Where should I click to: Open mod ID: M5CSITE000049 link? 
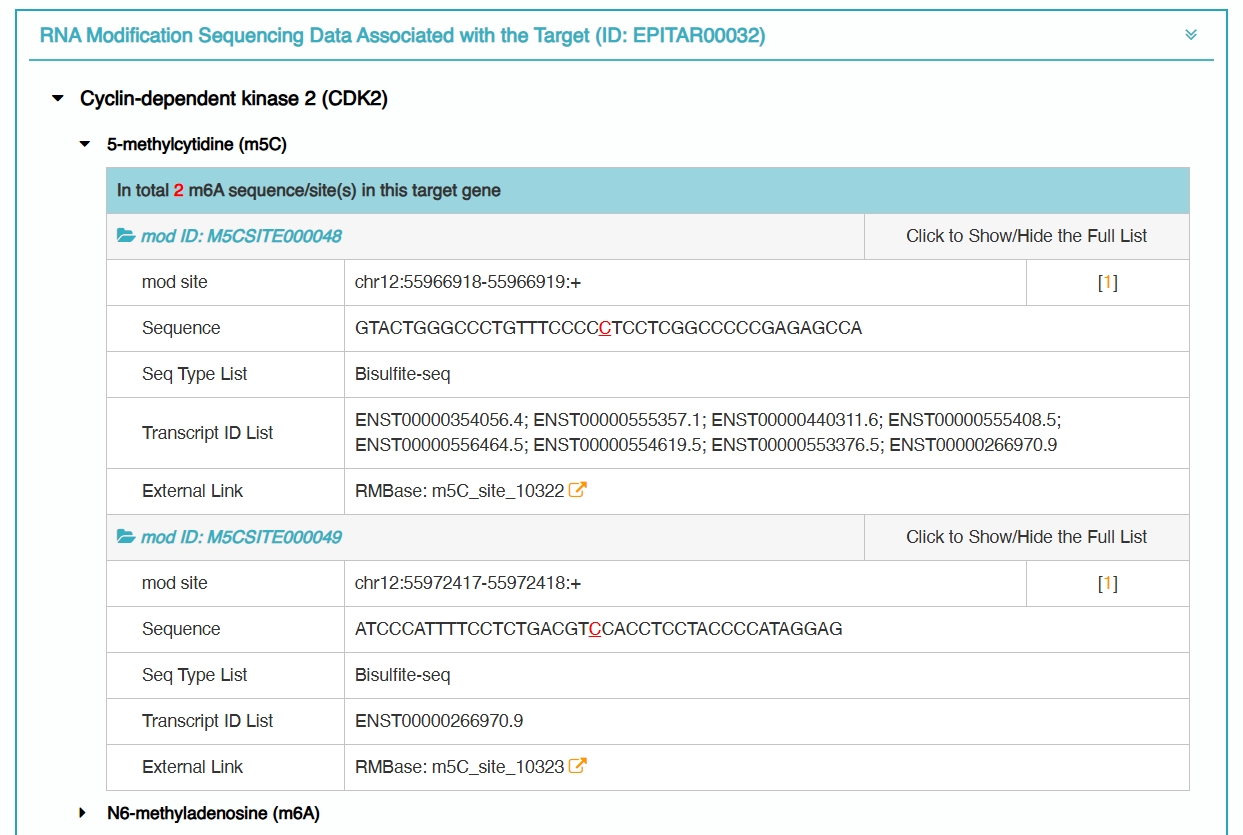[x=241, y=538]
